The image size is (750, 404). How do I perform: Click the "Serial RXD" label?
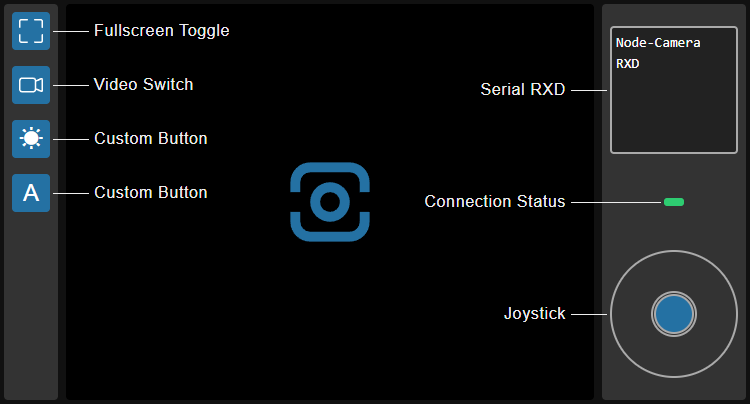(523, 90)
